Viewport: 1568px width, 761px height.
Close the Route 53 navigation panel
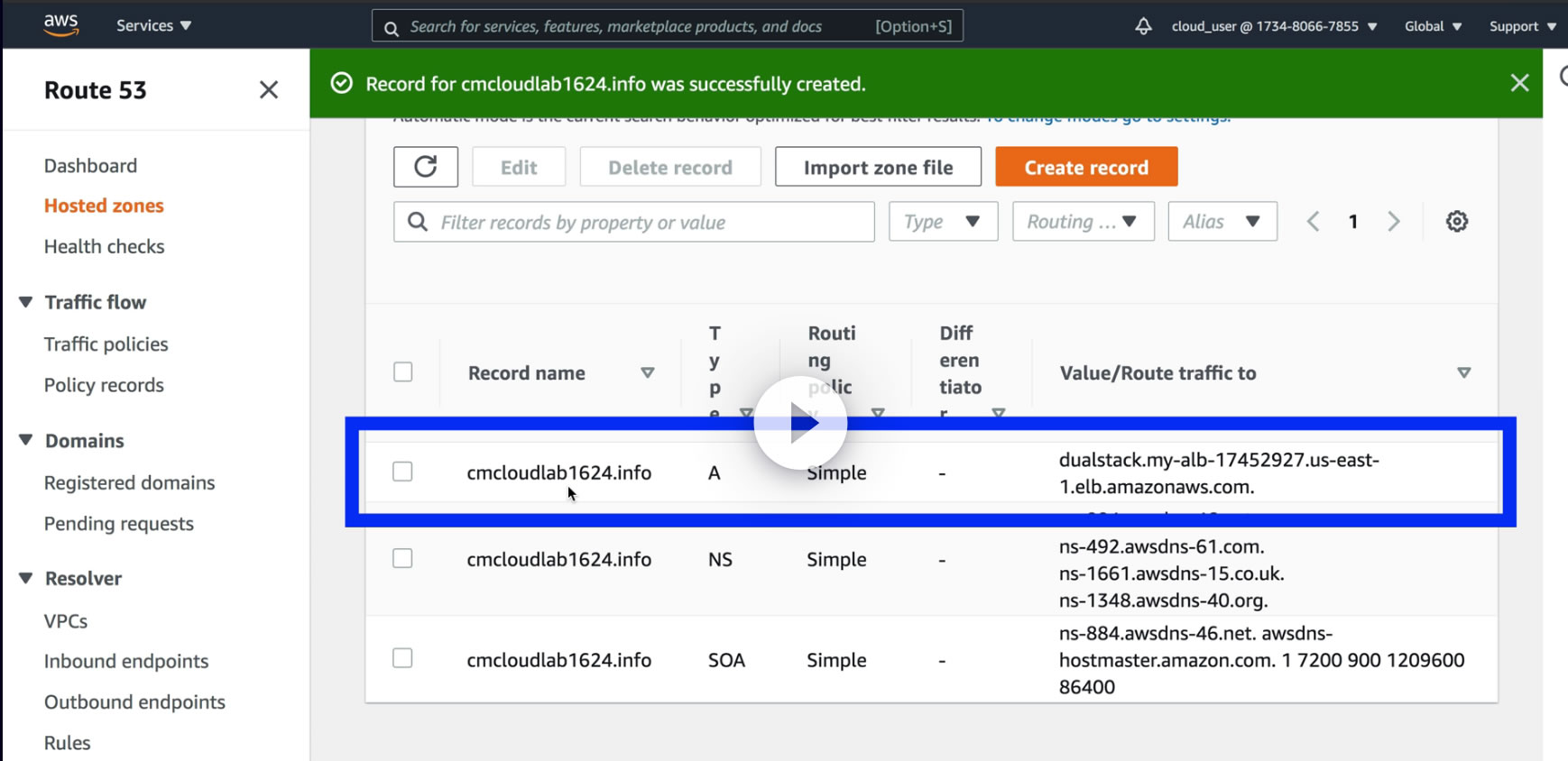[x=268, y=90]
